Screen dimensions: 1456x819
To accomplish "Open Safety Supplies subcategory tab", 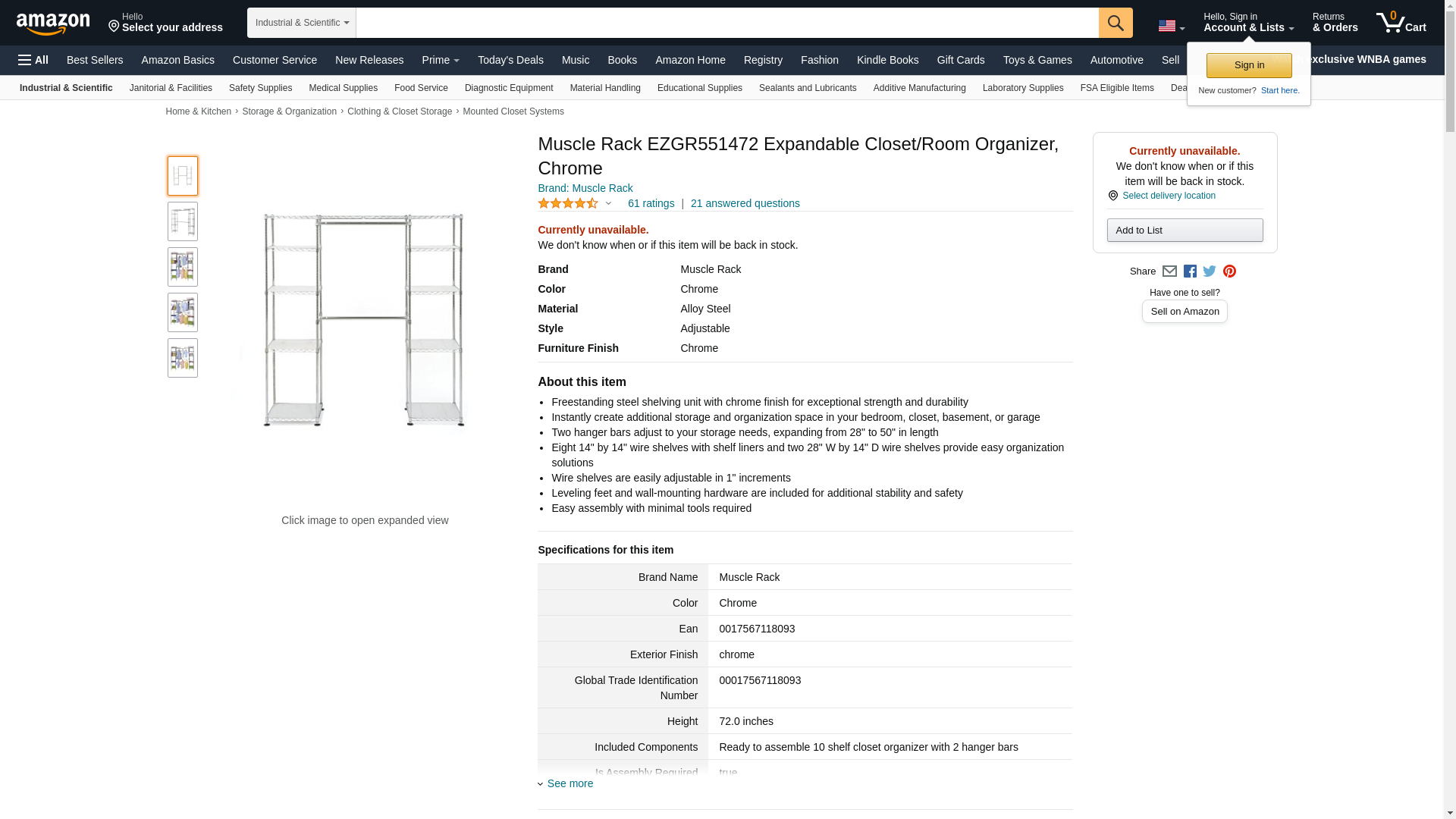I will 260,88.
